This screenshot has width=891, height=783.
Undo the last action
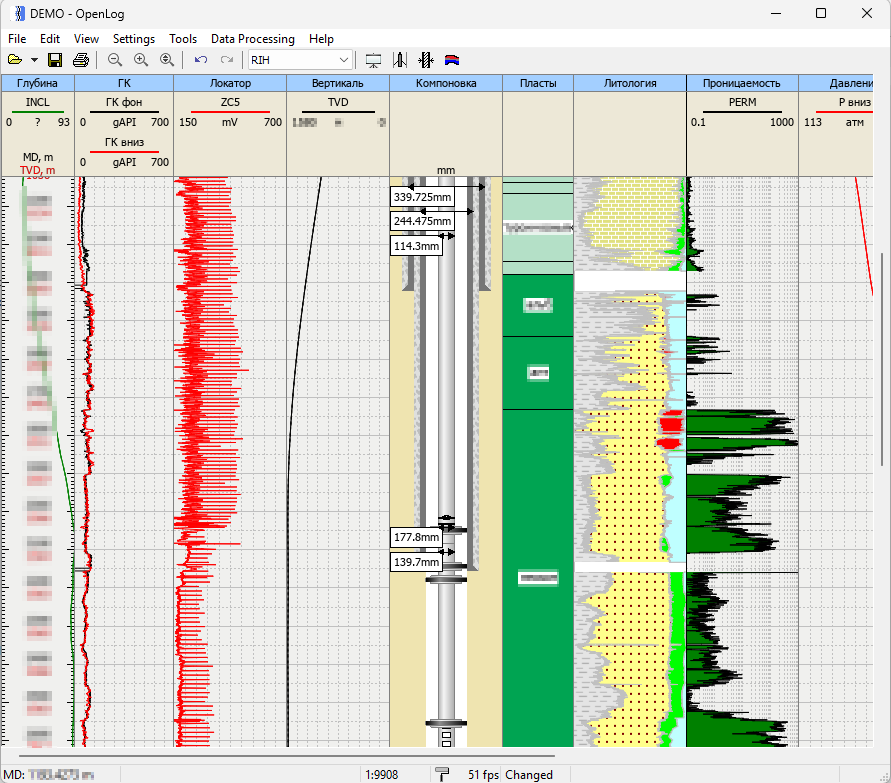tap(201, 60)
